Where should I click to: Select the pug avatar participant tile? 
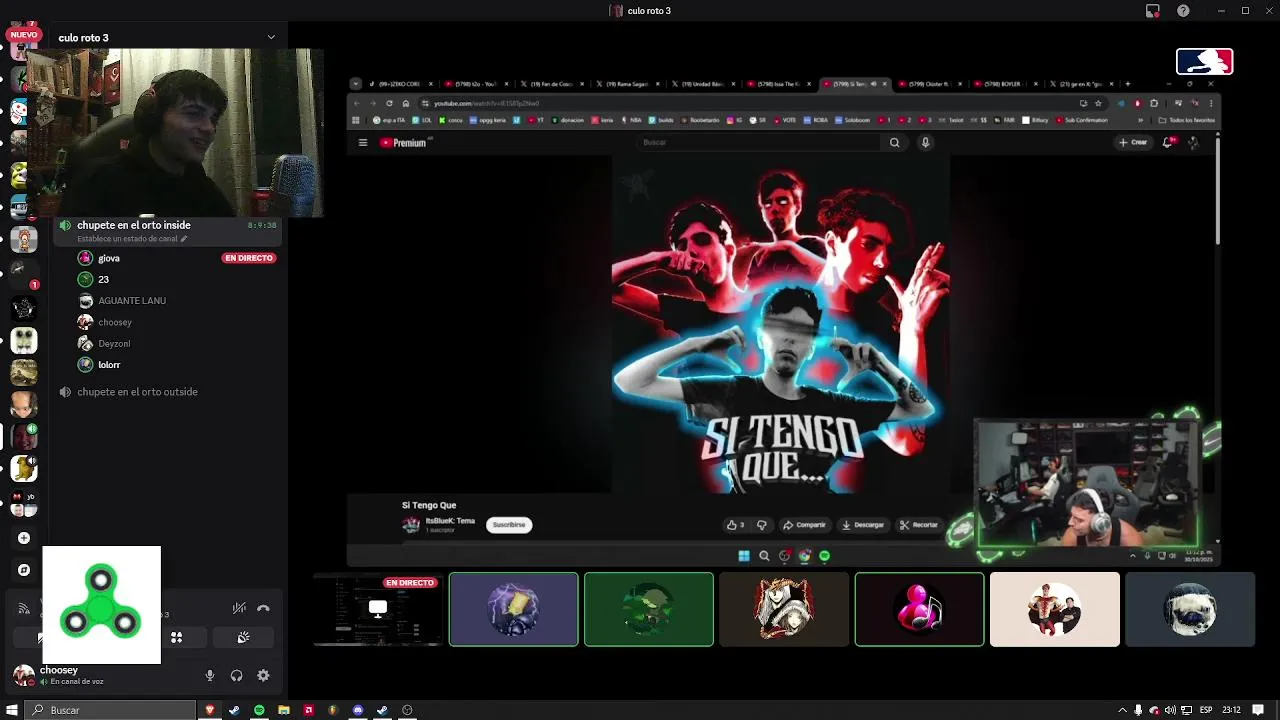tap(1190, 609)
